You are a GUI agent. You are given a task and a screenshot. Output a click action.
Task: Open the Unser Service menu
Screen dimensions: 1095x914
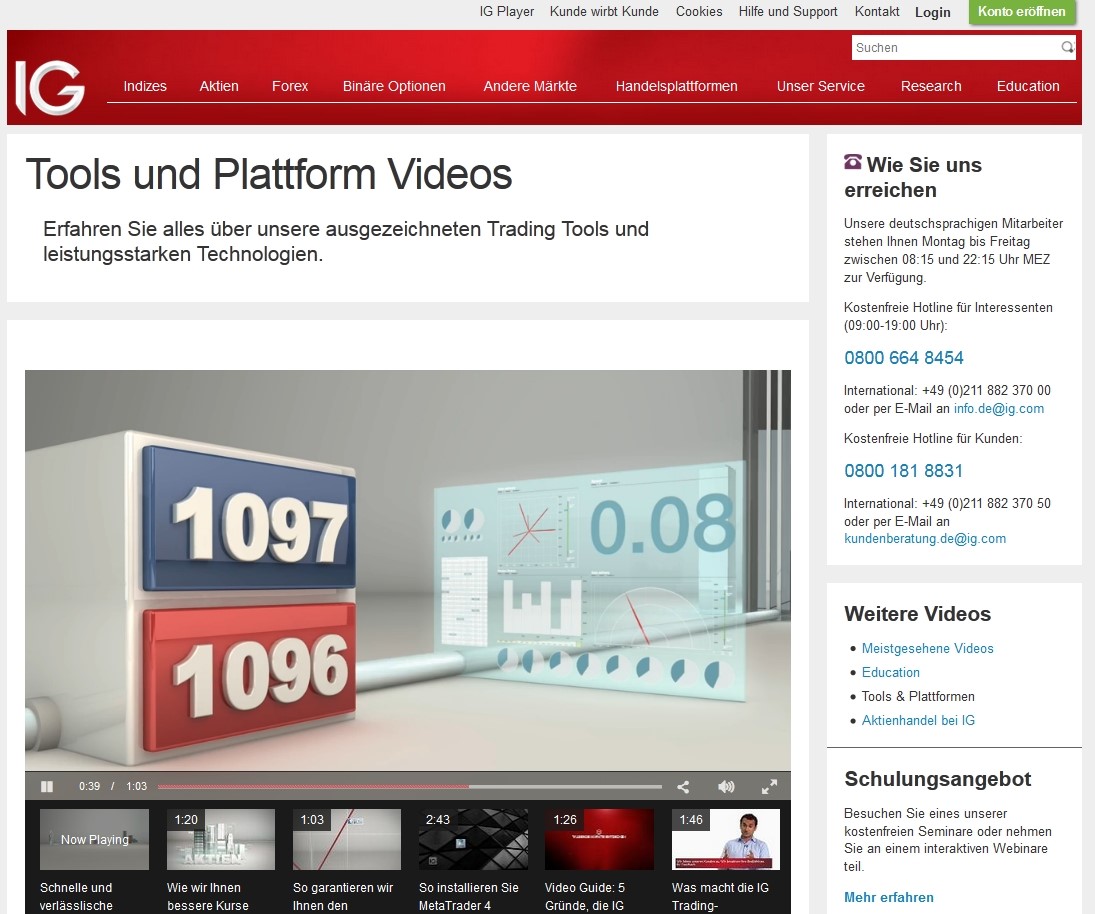821,86
